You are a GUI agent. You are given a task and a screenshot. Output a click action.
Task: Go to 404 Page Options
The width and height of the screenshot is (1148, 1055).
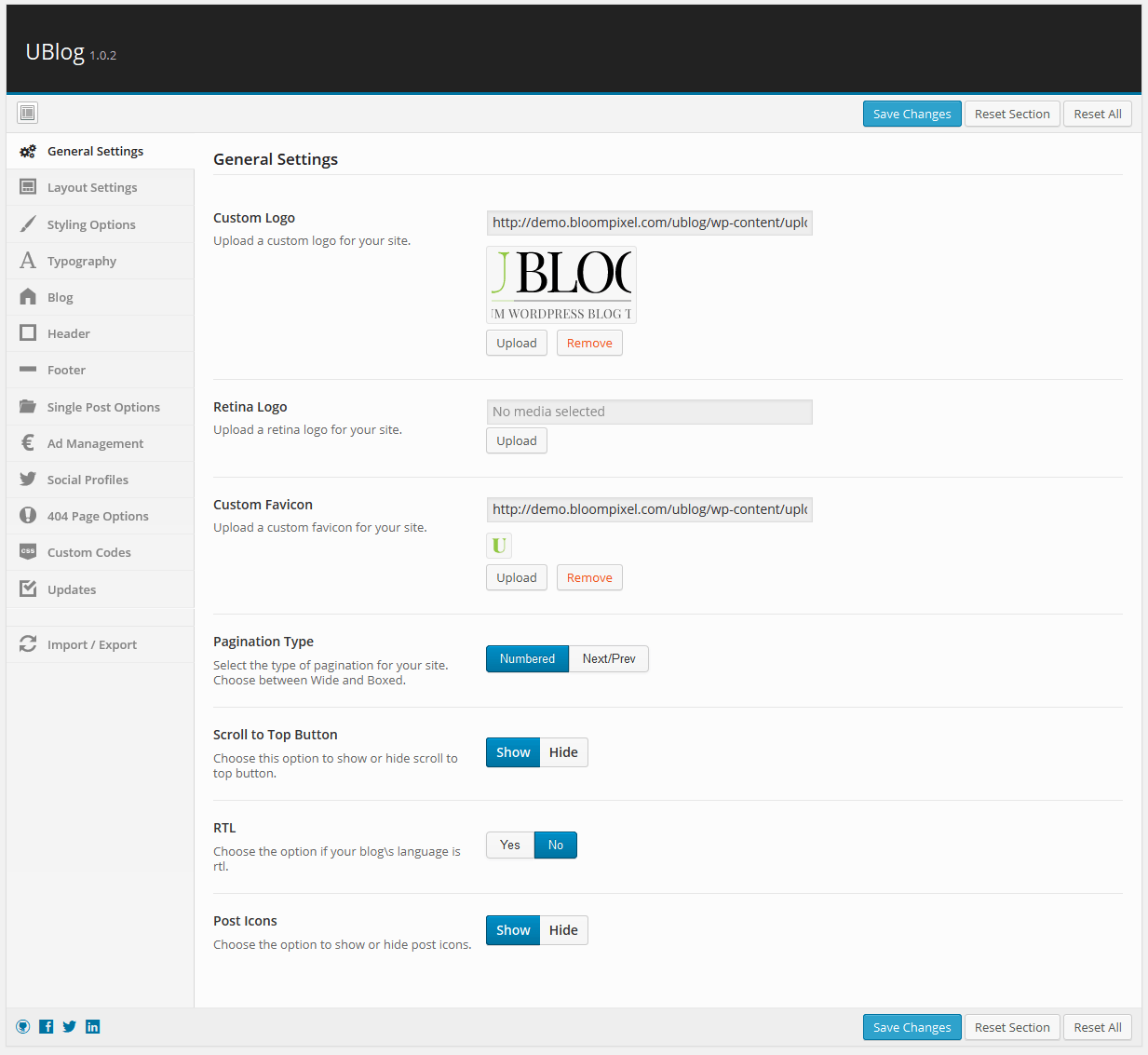coord(98,517)
